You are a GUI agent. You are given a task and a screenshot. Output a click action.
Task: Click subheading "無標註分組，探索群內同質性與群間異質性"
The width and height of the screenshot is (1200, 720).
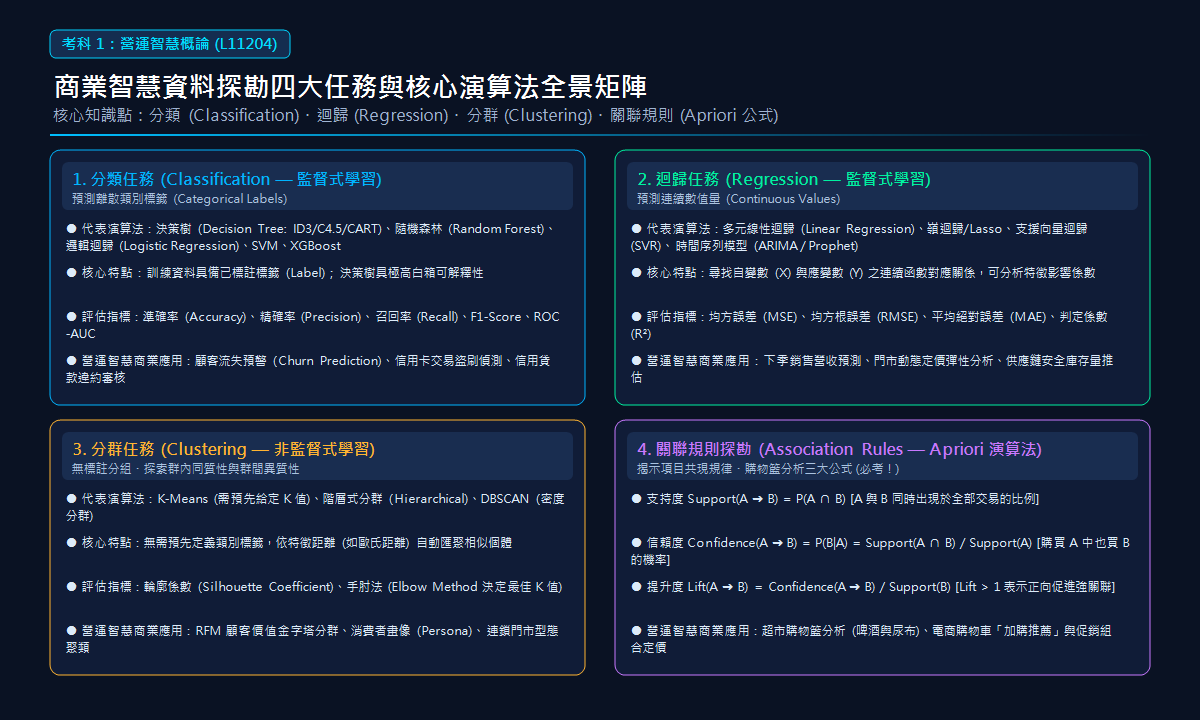pos(186,468)
